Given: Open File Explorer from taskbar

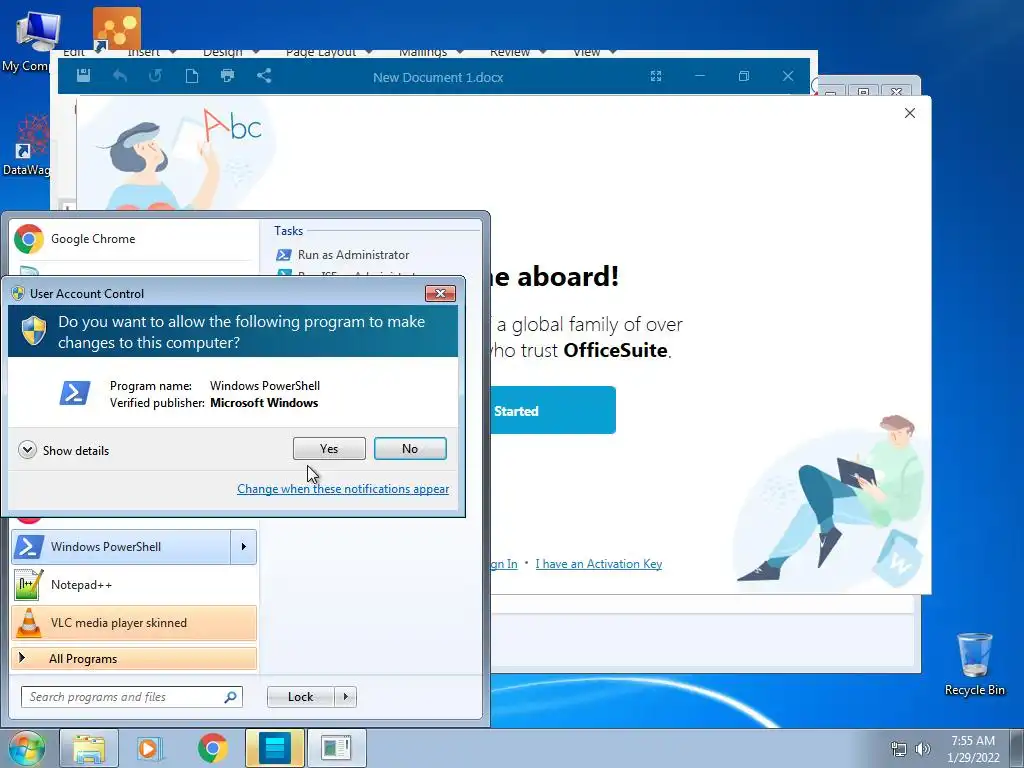Looking at the screenshot, I should tap(89, 748).
